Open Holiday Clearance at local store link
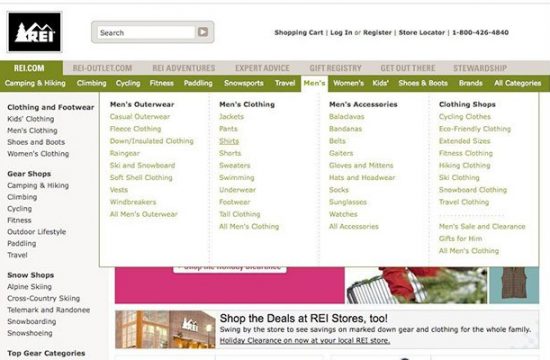Image resolution: width=550 pixels, height=360 pixels. click(305, 340)
